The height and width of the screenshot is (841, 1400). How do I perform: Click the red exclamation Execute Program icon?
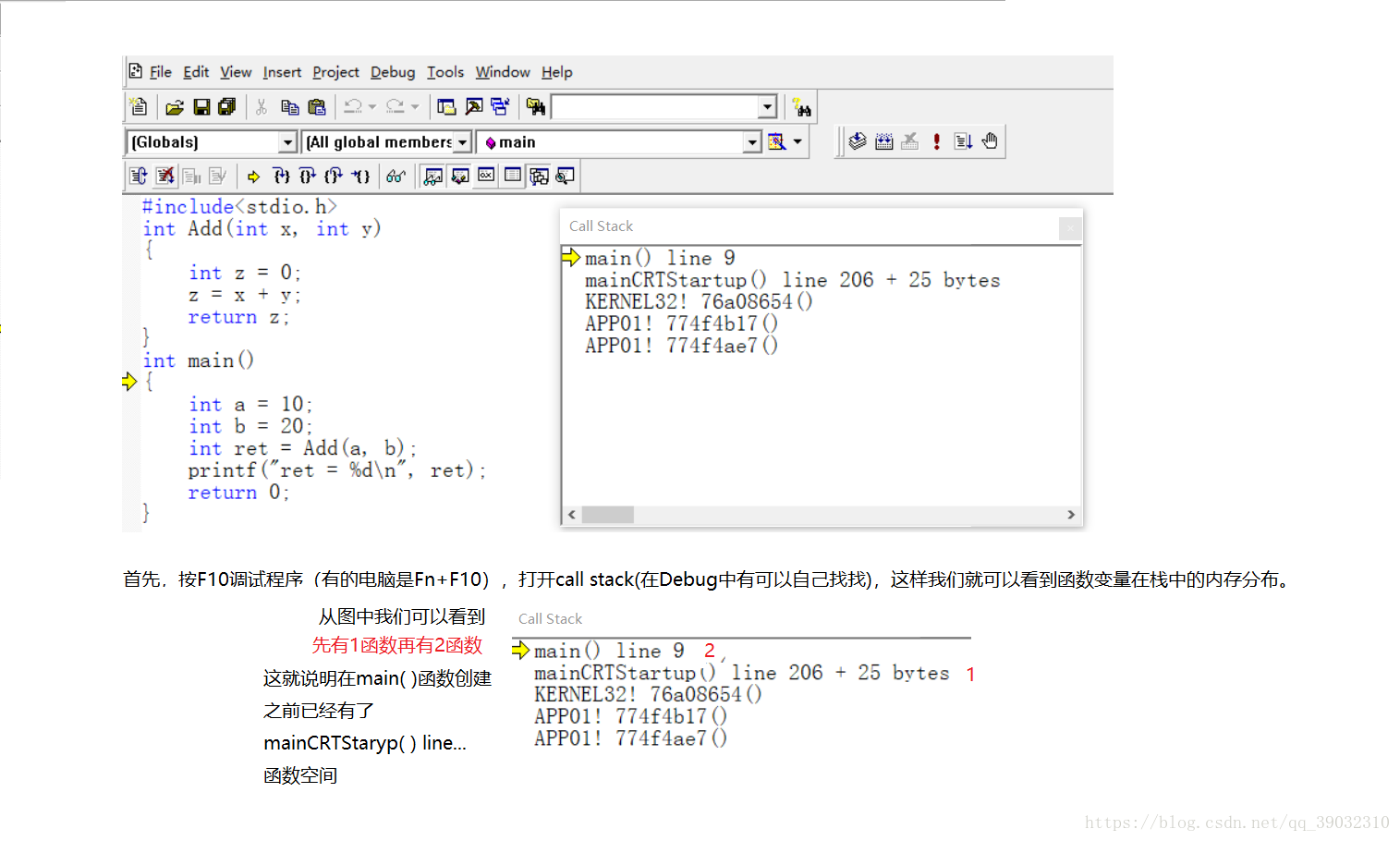click(936, 141)
